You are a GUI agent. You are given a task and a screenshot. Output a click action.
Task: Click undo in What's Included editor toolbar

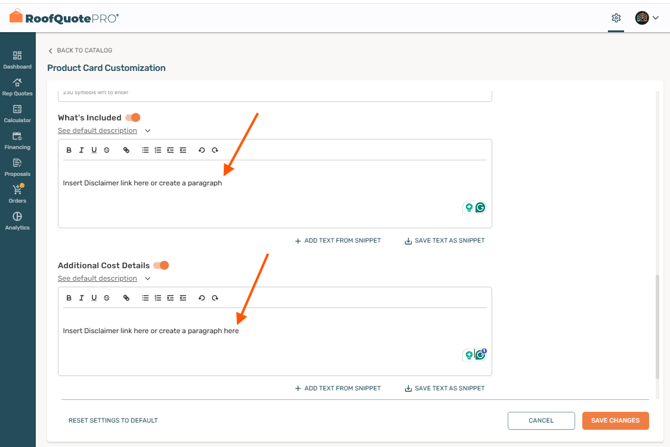coord(201,150)
